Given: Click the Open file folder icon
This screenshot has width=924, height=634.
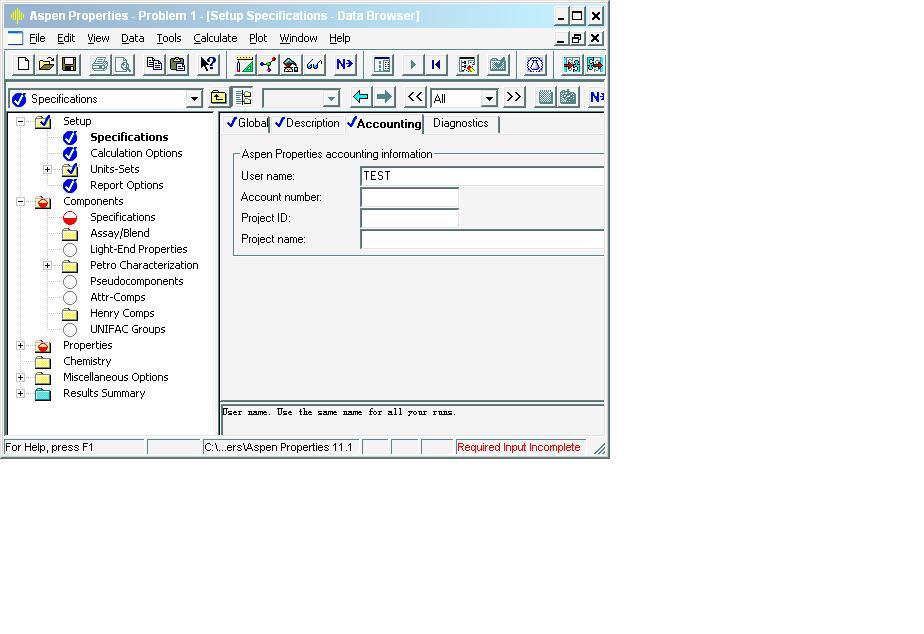Looking at the screenshot, I should coord(46,64).
